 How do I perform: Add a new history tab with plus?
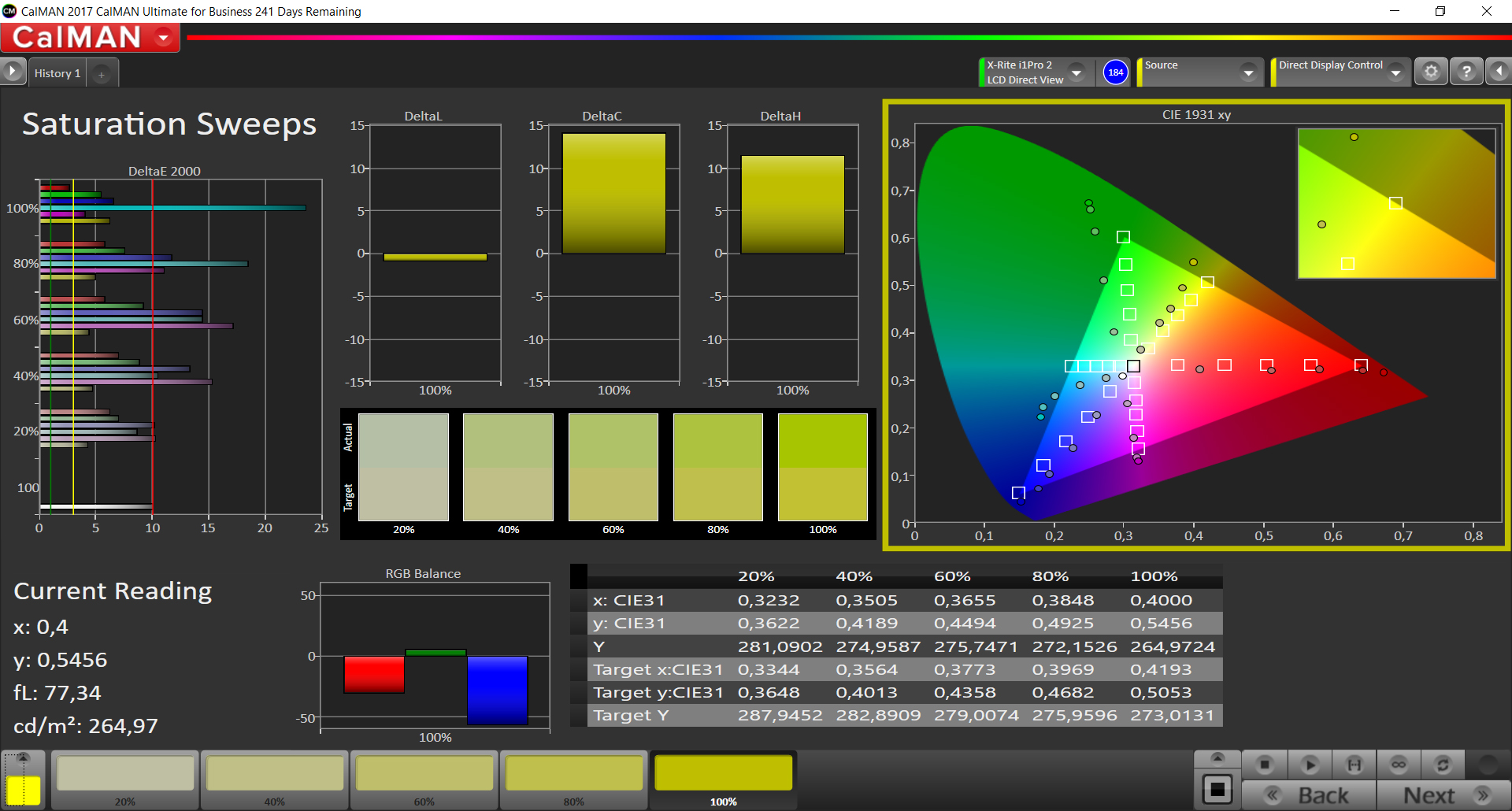(x=101, y=74)
